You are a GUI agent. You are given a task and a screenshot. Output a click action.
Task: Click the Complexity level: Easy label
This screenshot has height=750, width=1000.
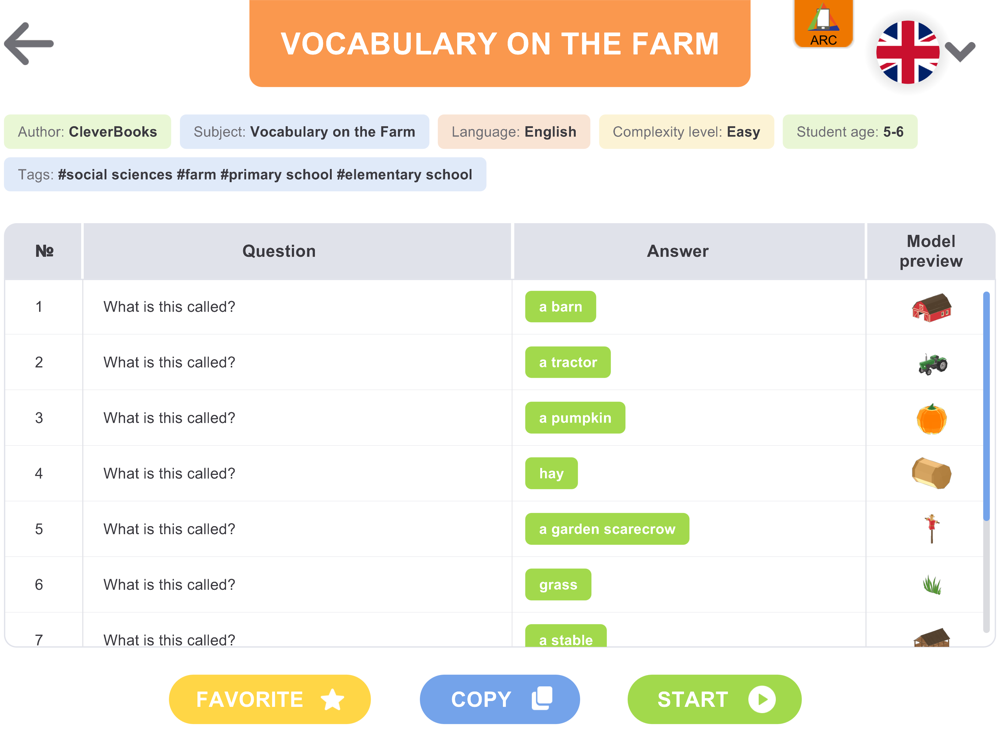click(x=686, y=132)
